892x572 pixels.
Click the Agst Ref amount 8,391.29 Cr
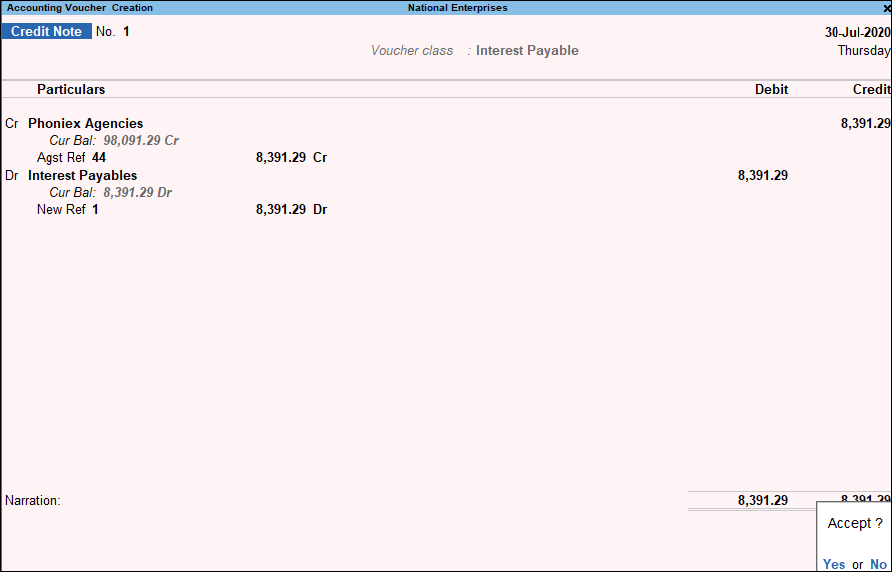click(291, 158)
